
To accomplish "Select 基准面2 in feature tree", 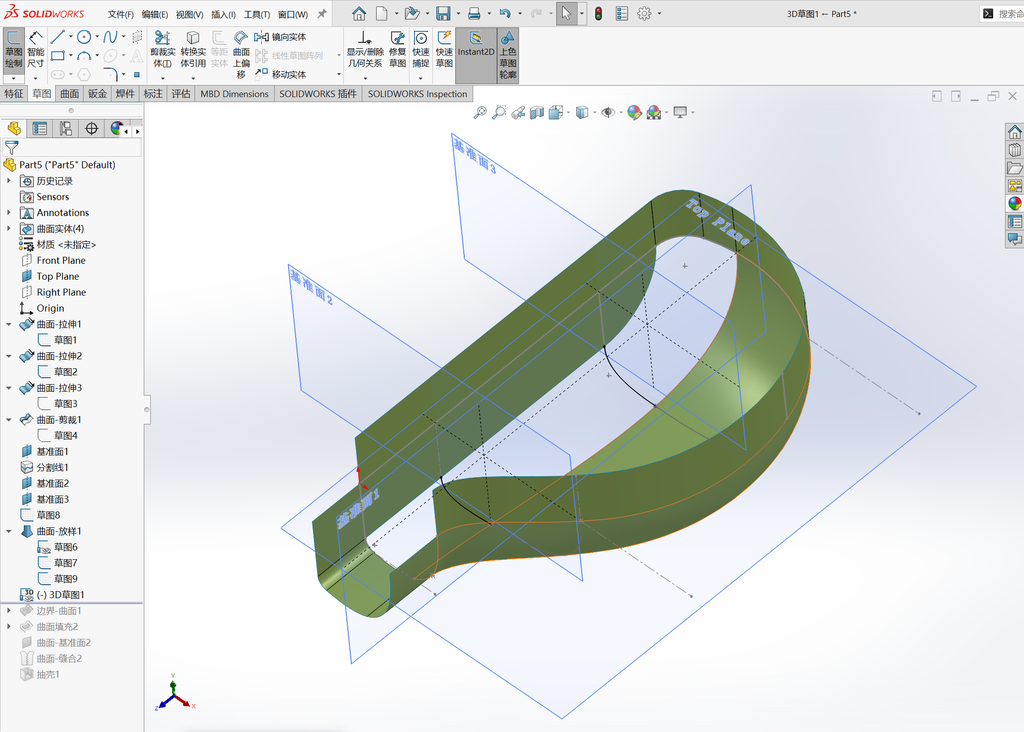I will 52,483.
